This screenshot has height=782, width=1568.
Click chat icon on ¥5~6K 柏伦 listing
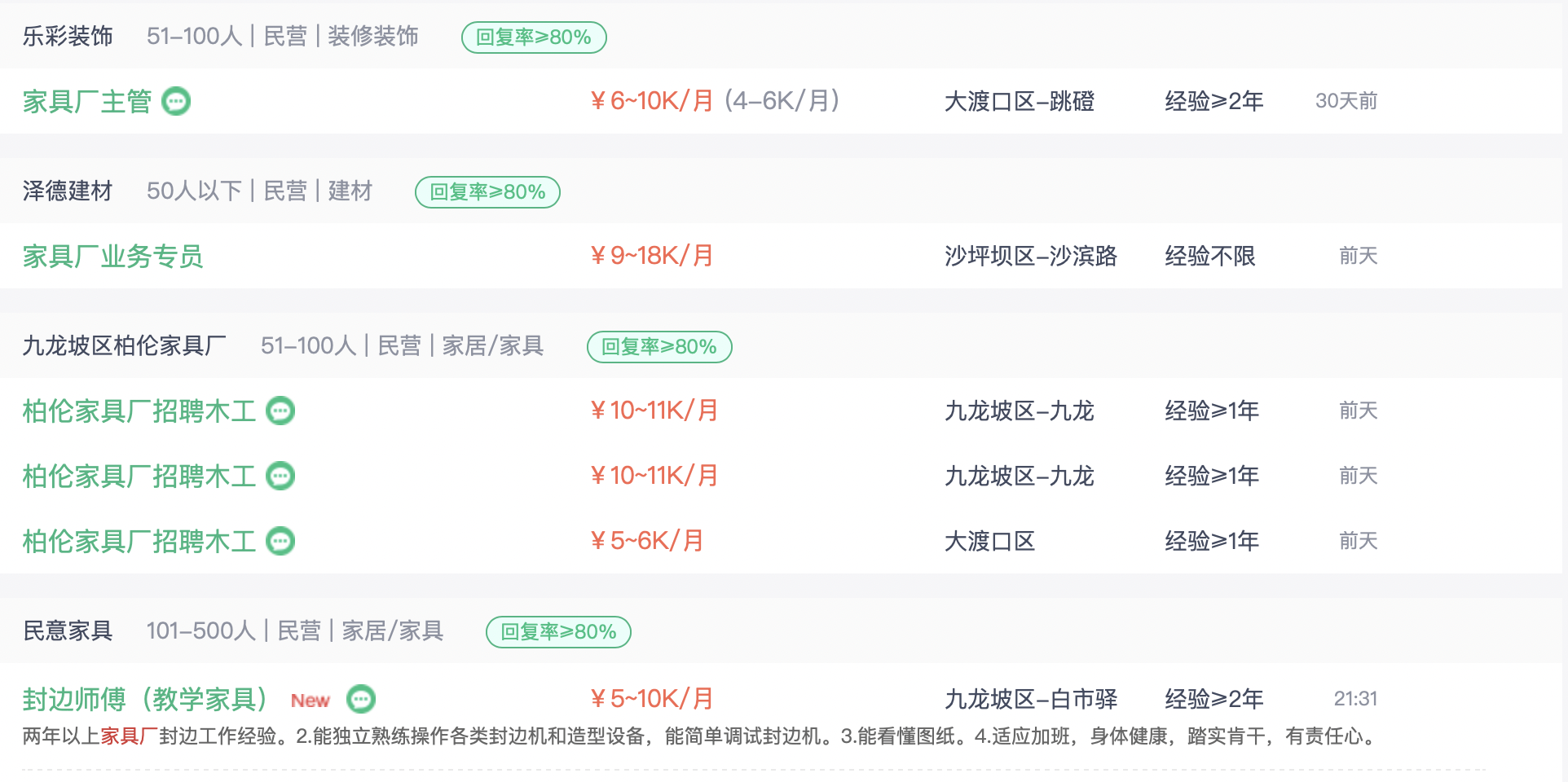(280, 541)
